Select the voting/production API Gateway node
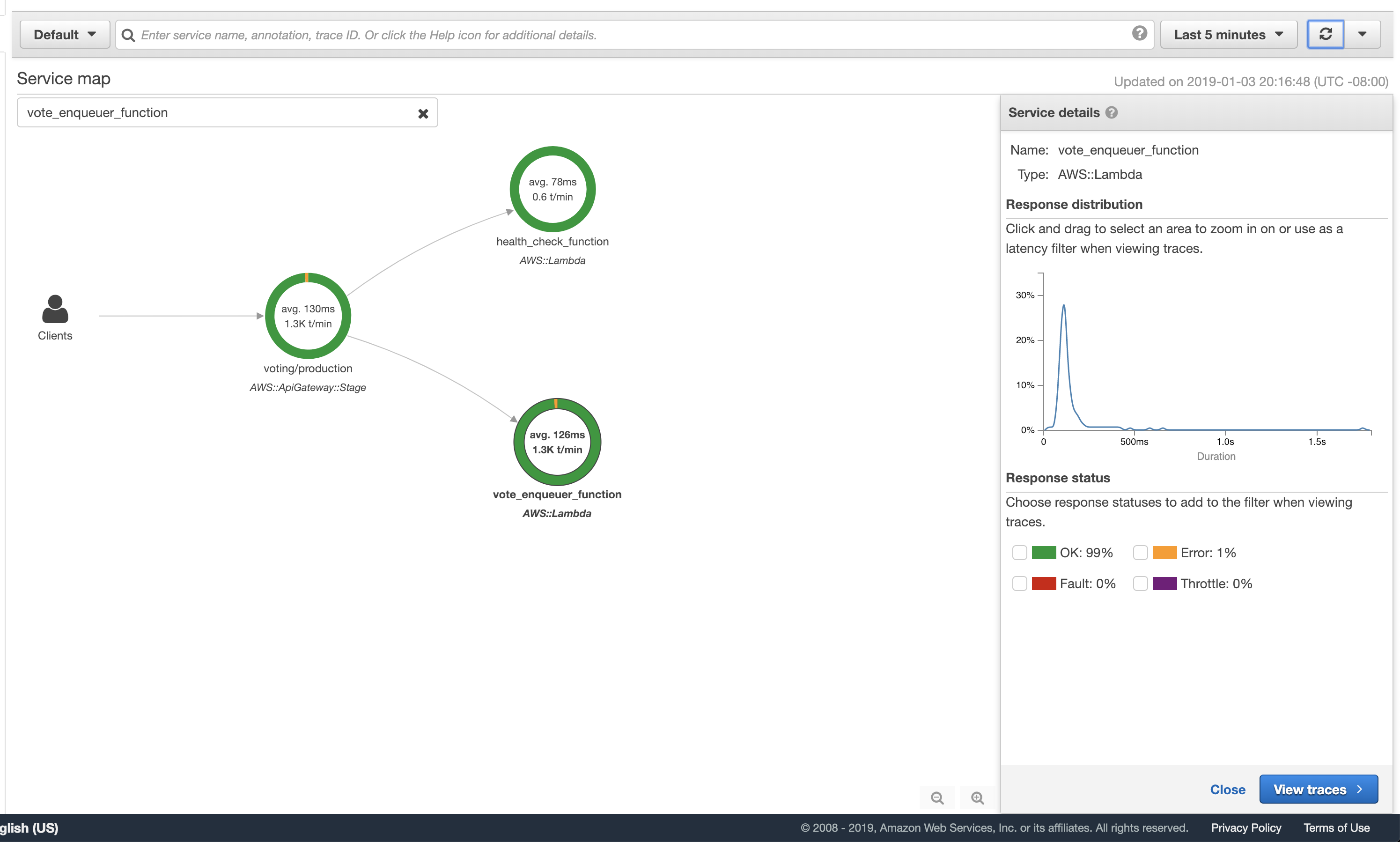Viewport: 1400px width, 842px height. click(x=308, y=316)
